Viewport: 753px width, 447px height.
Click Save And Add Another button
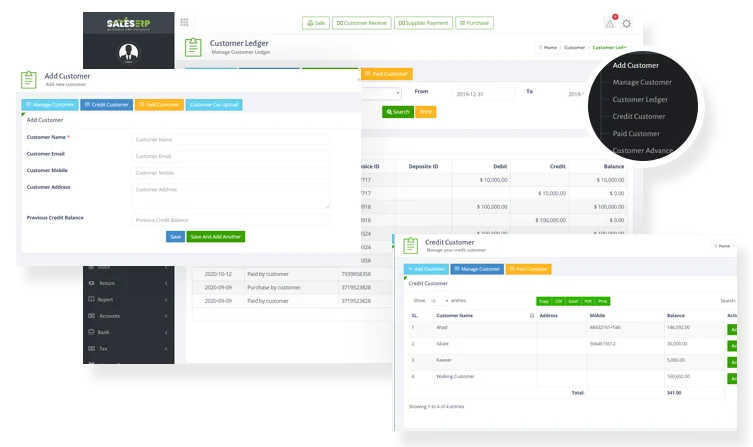click(216, 237)
